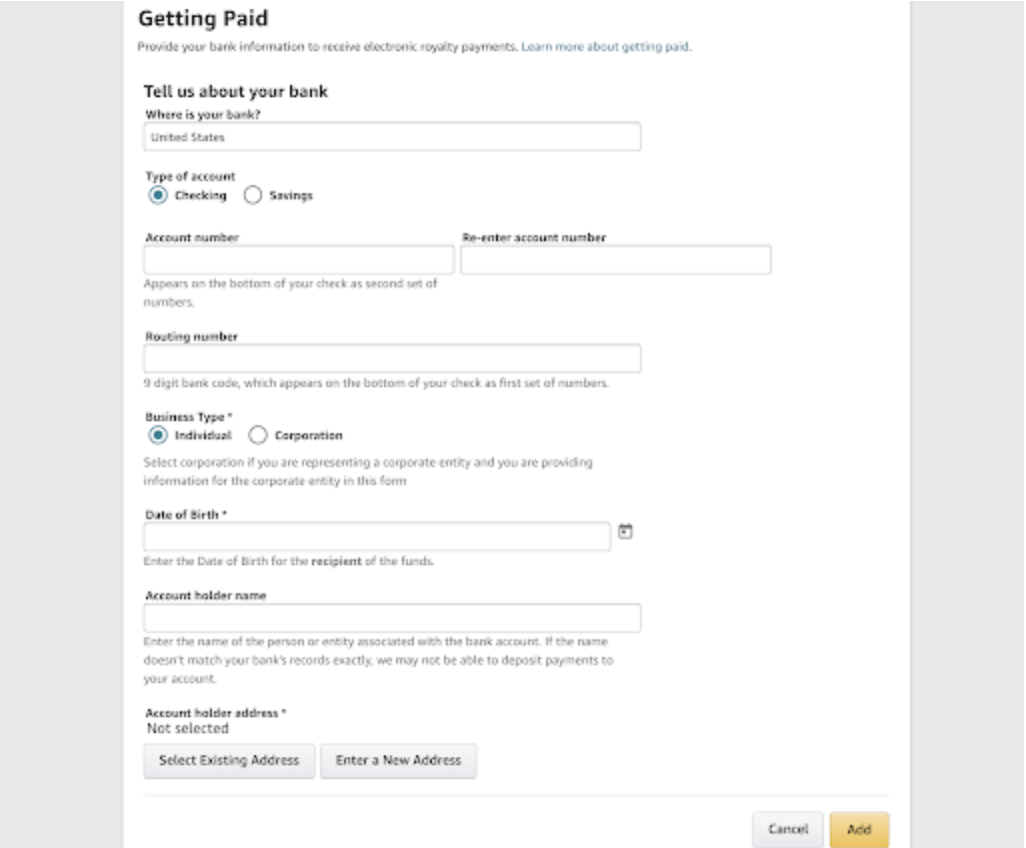Open the Date of Birth calendar picker icon

click(x=626, y=531)
